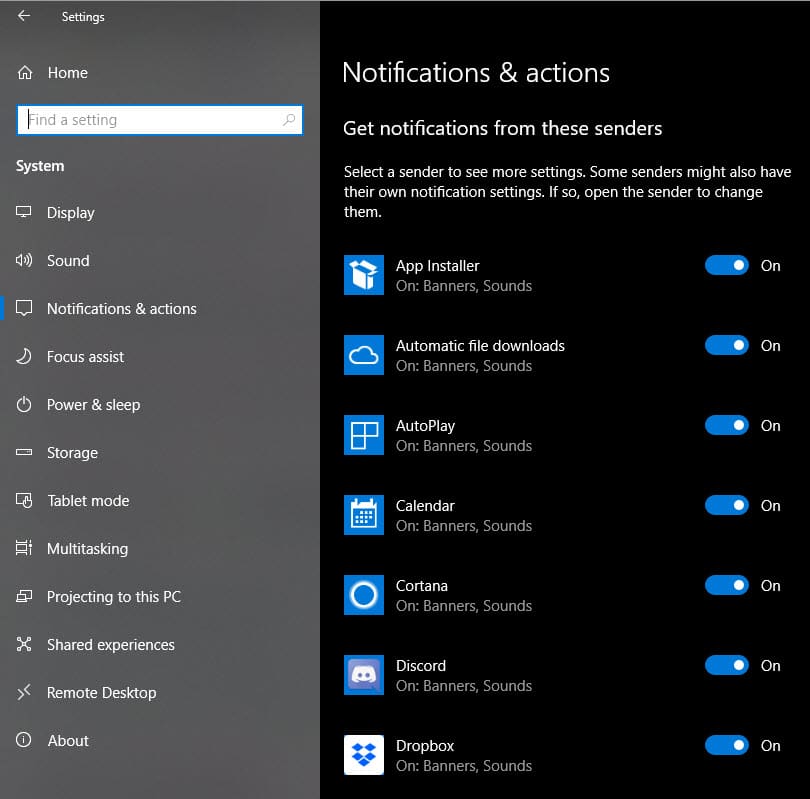
Task: Click the Automatic file downloads cloud icon
Action: click(364, 355)
